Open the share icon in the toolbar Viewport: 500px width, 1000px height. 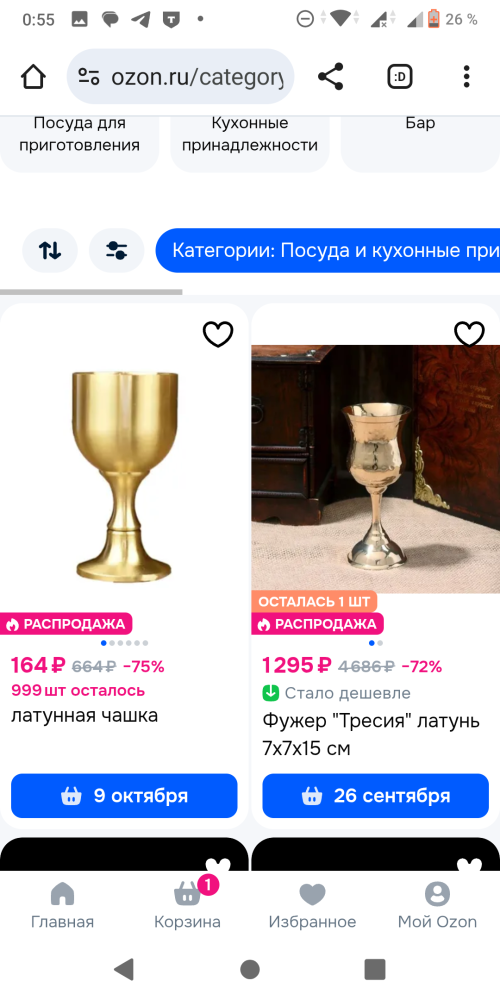(330, 77)
